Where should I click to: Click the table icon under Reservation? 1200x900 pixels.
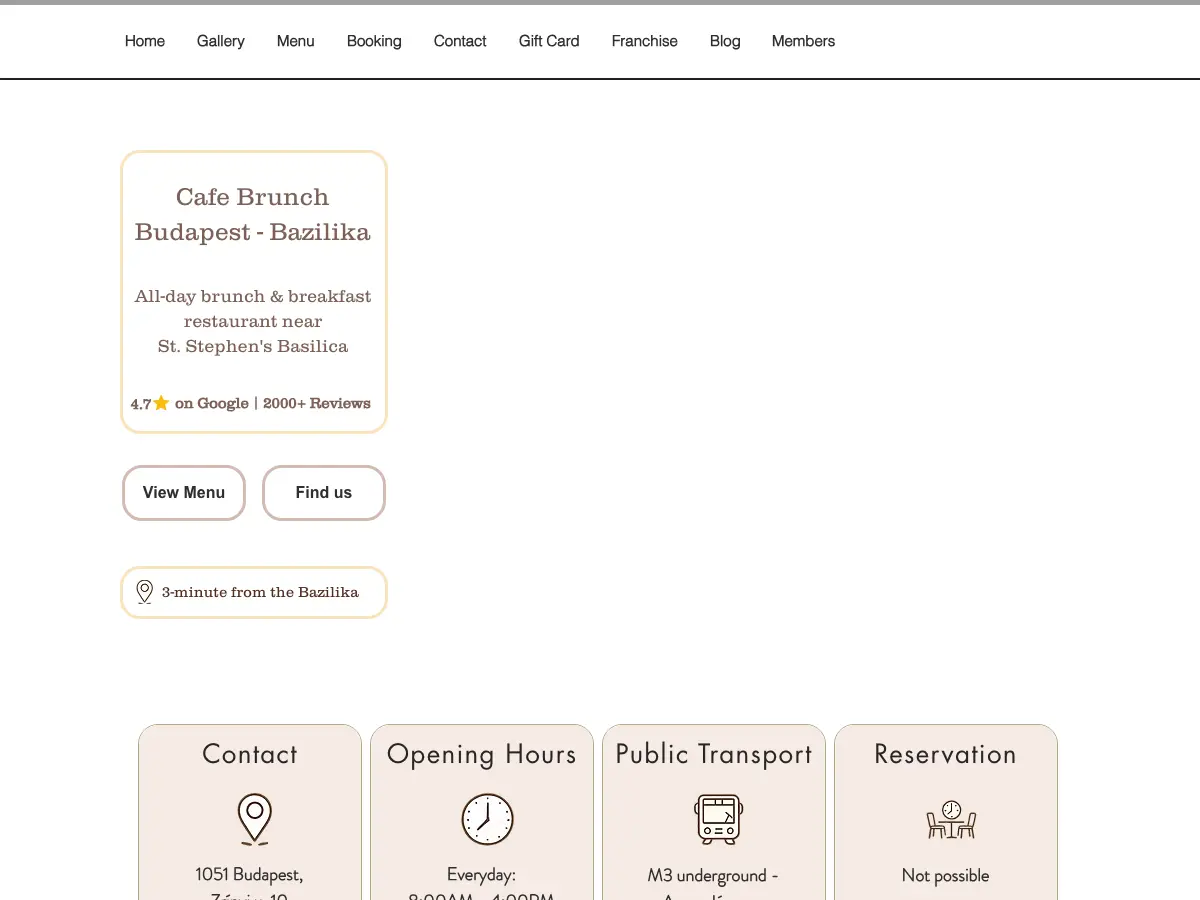click(951, 820)
